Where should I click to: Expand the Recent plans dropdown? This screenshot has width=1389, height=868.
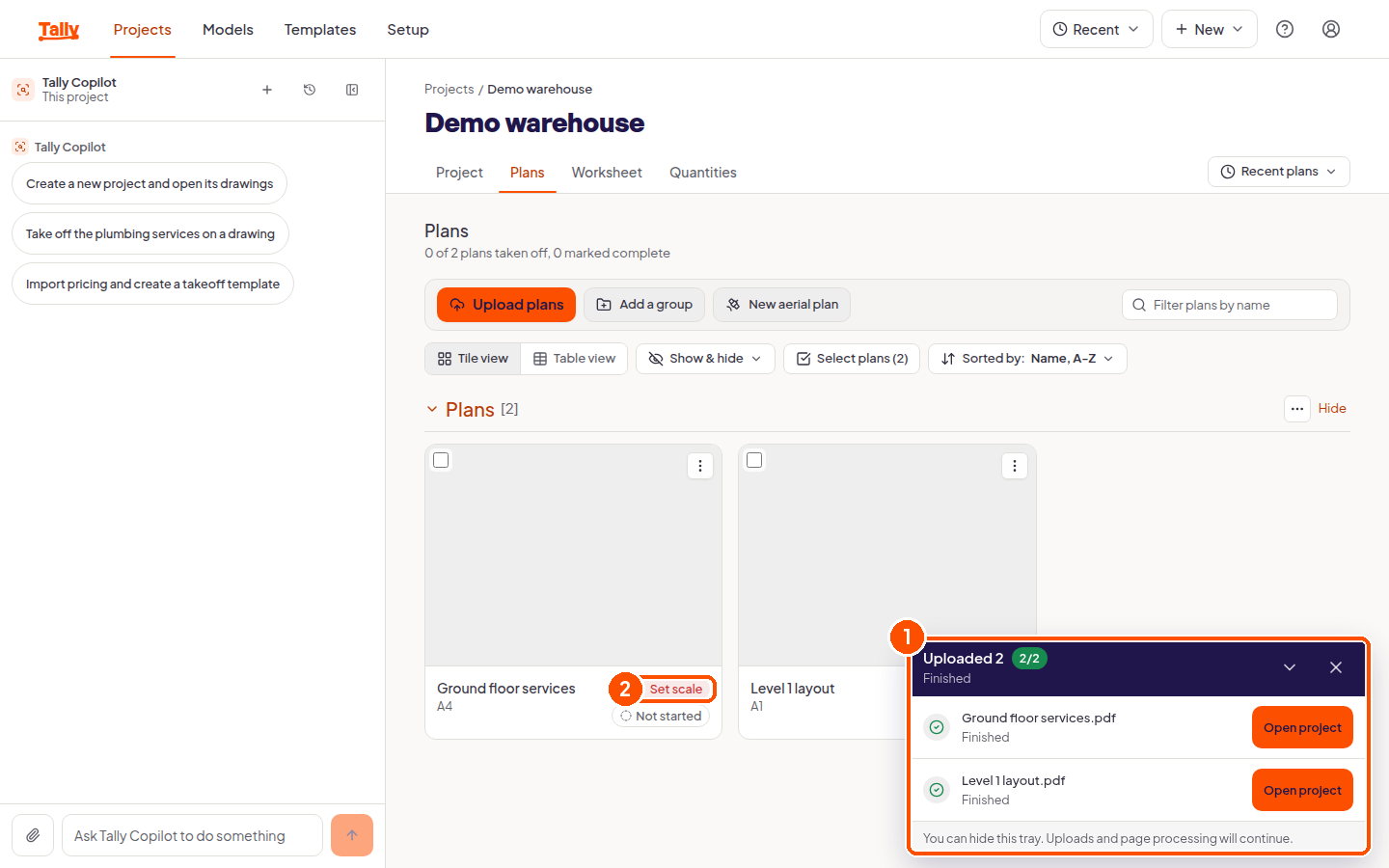pyautogui.click(x=1279, y=172)
